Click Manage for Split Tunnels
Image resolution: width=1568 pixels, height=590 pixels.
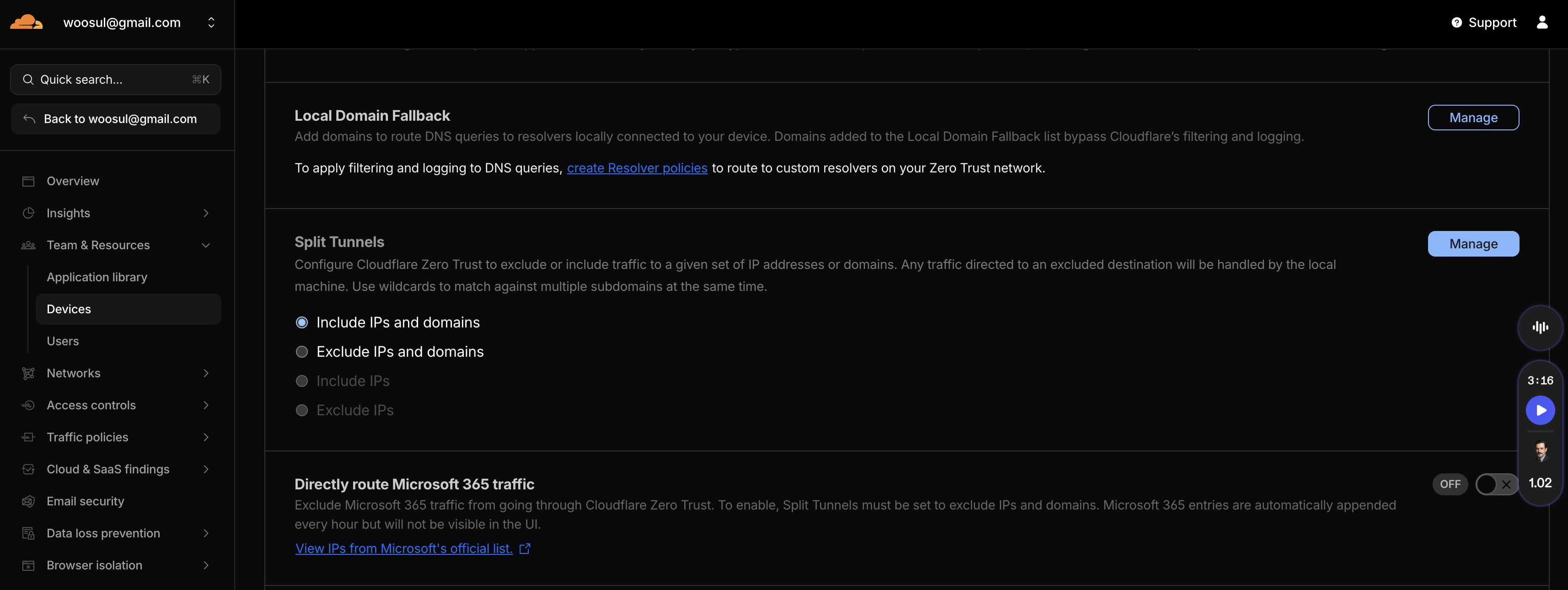pos(1472,244)
